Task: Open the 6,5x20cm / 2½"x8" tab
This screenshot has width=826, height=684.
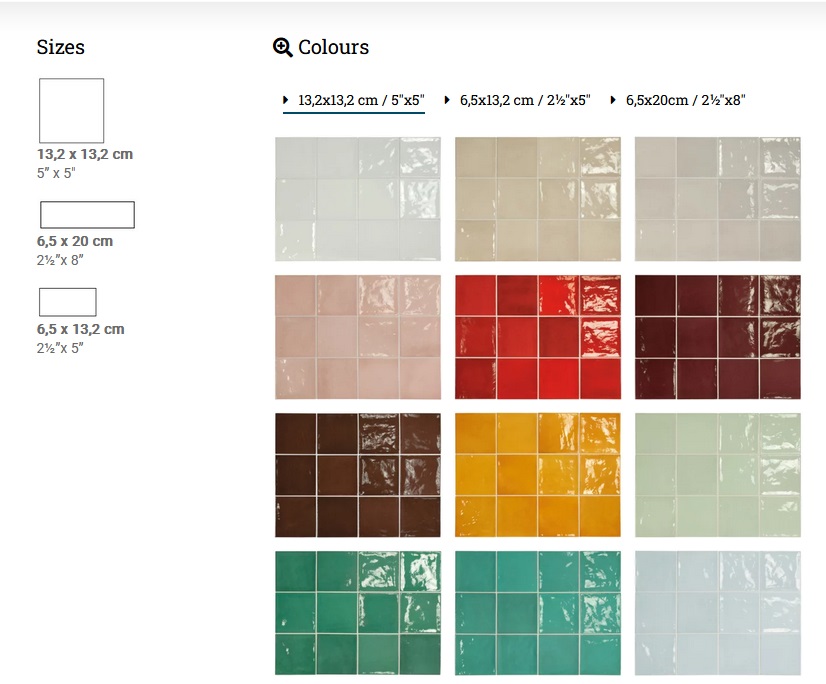Action: (x=686, y=101)
